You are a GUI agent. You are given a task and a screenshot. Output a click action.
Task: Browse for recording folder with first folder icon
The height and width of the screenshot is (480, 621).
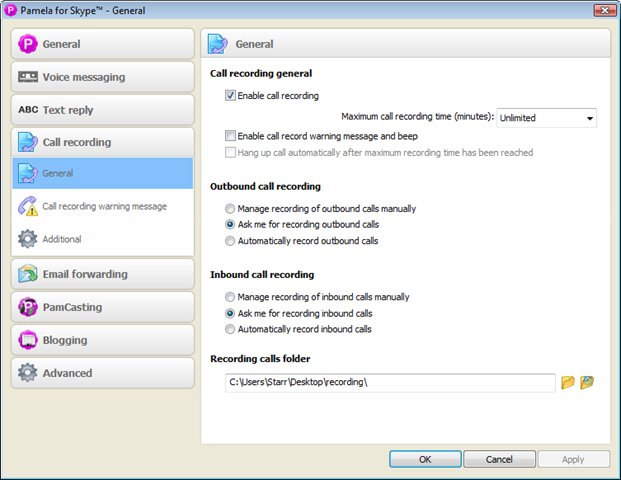point(568,382)
